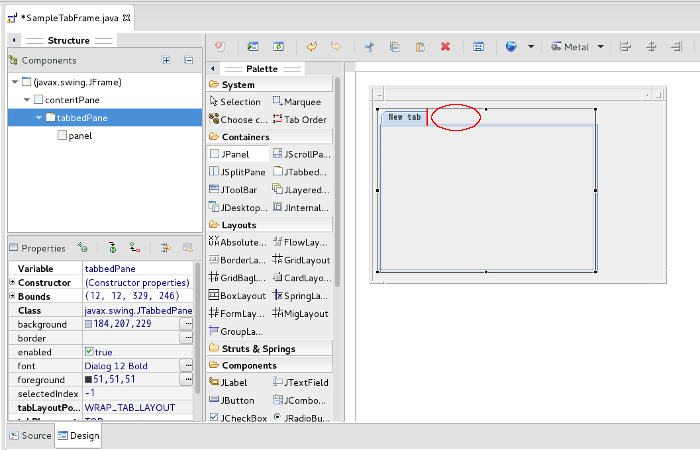
Task: Click the layout assistant toolbar icon
Action: pyautogui.click(x=478, y=46)
